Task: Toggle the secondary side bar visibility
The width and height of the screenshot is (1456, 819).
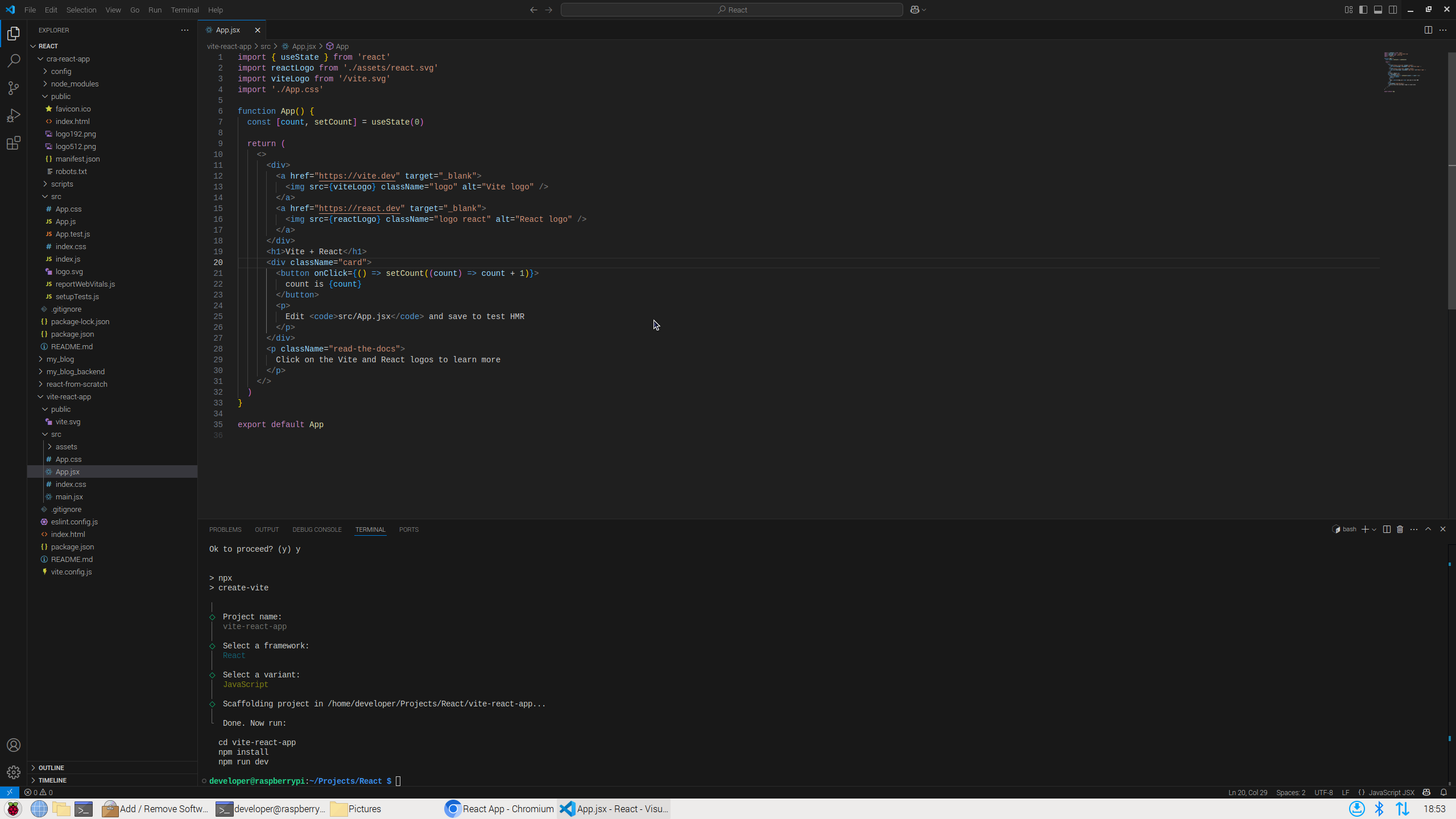Action: tap(1393, 10)
